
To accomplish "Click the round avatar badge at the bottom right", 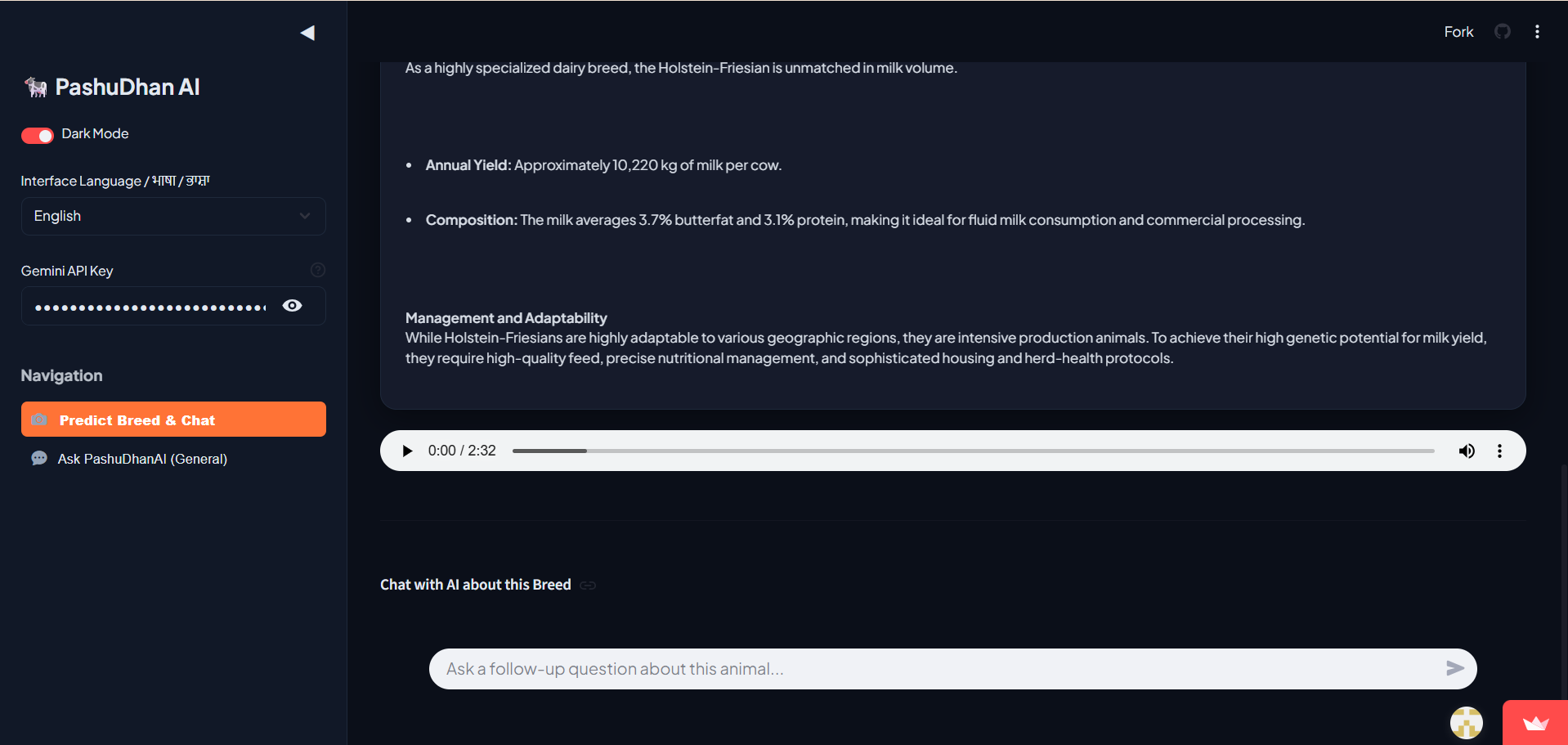I will tap(1467, 723).
